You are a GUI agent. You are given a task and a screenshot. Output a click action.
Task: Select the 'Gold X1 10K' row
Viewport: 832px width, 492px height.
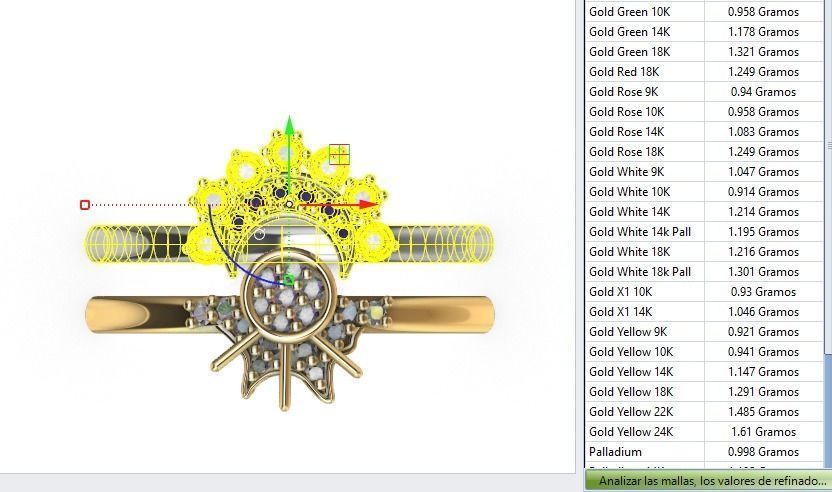(704, 292)
